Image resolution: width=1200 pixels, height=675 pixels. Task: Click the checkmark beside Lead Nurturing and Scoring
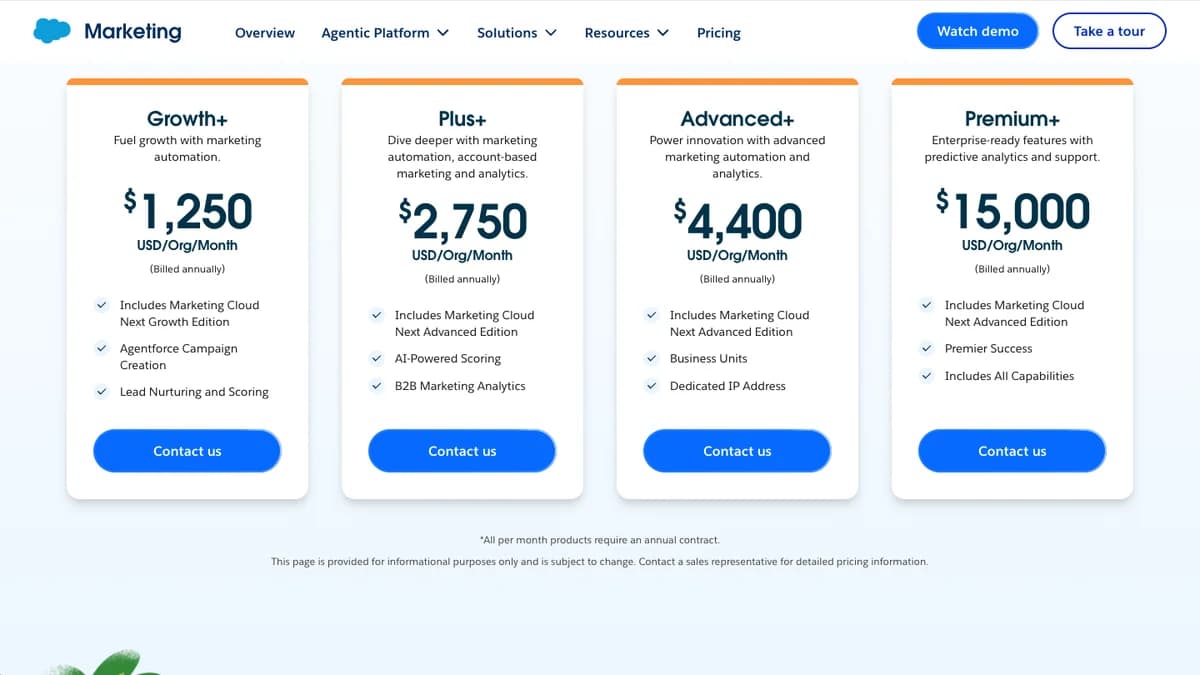point(101,392)
